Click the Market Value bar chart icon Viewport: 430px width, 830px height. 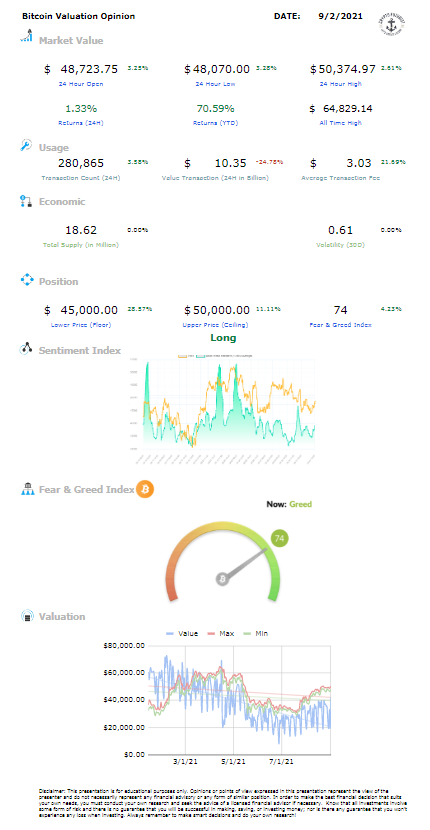click(26, 37)
